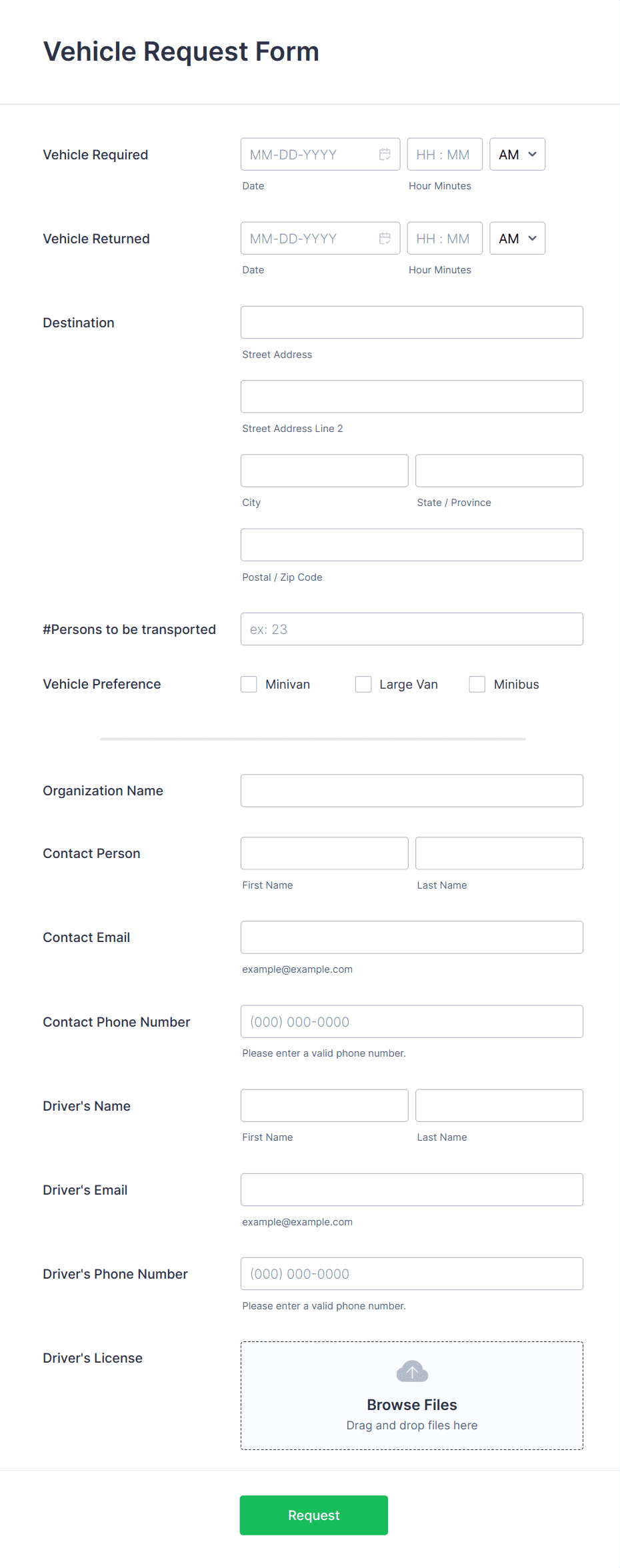Click the City input field

(324, 470)
